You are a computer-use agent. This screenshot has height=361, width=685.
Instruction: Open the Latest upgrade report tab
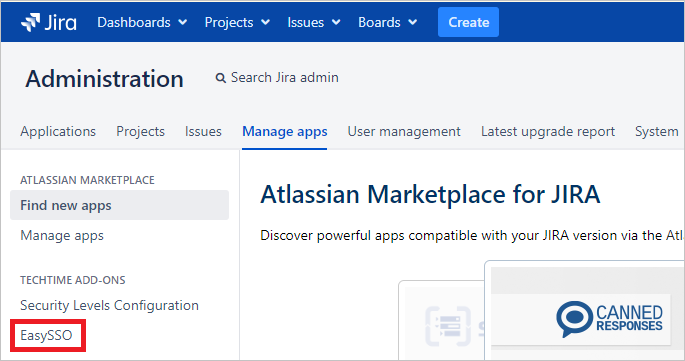[548, 132]
